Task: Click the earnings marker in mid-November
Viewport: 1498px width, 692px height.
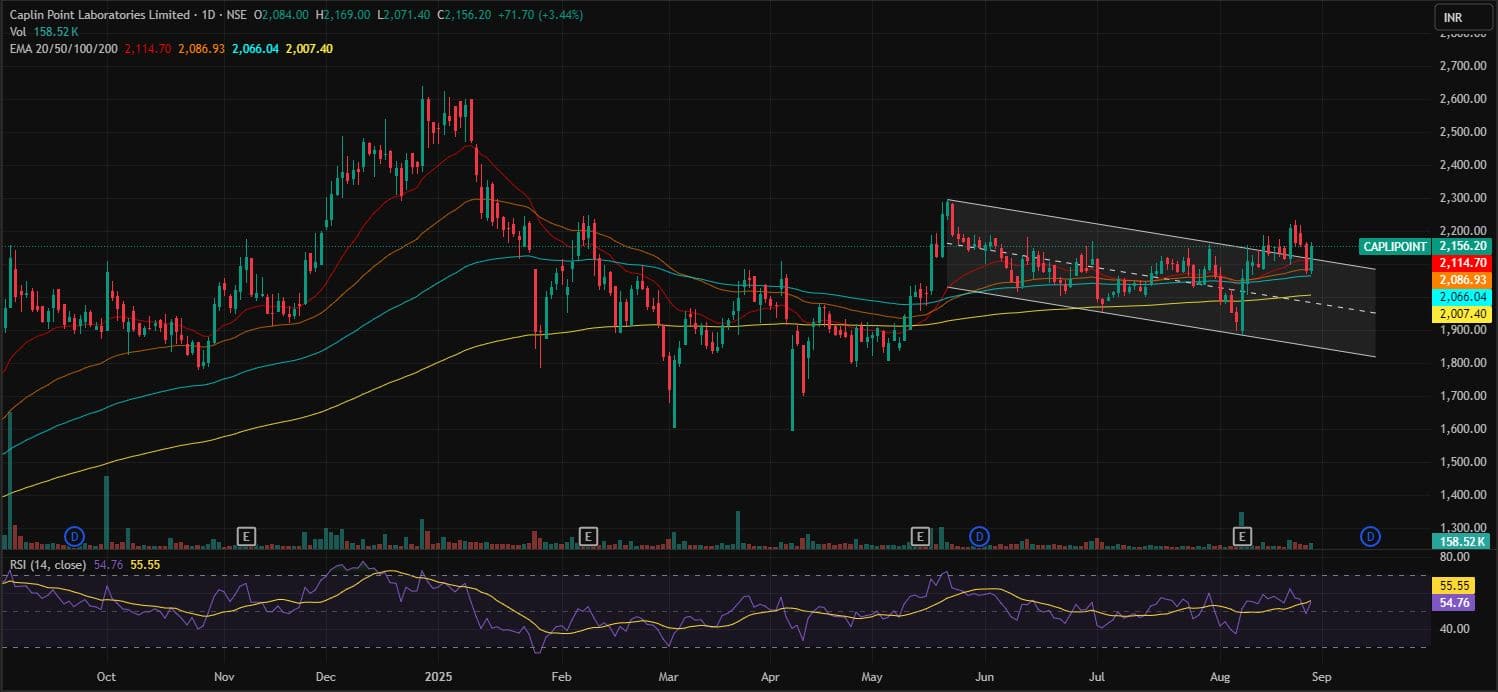Action: [x=246, y=537]
